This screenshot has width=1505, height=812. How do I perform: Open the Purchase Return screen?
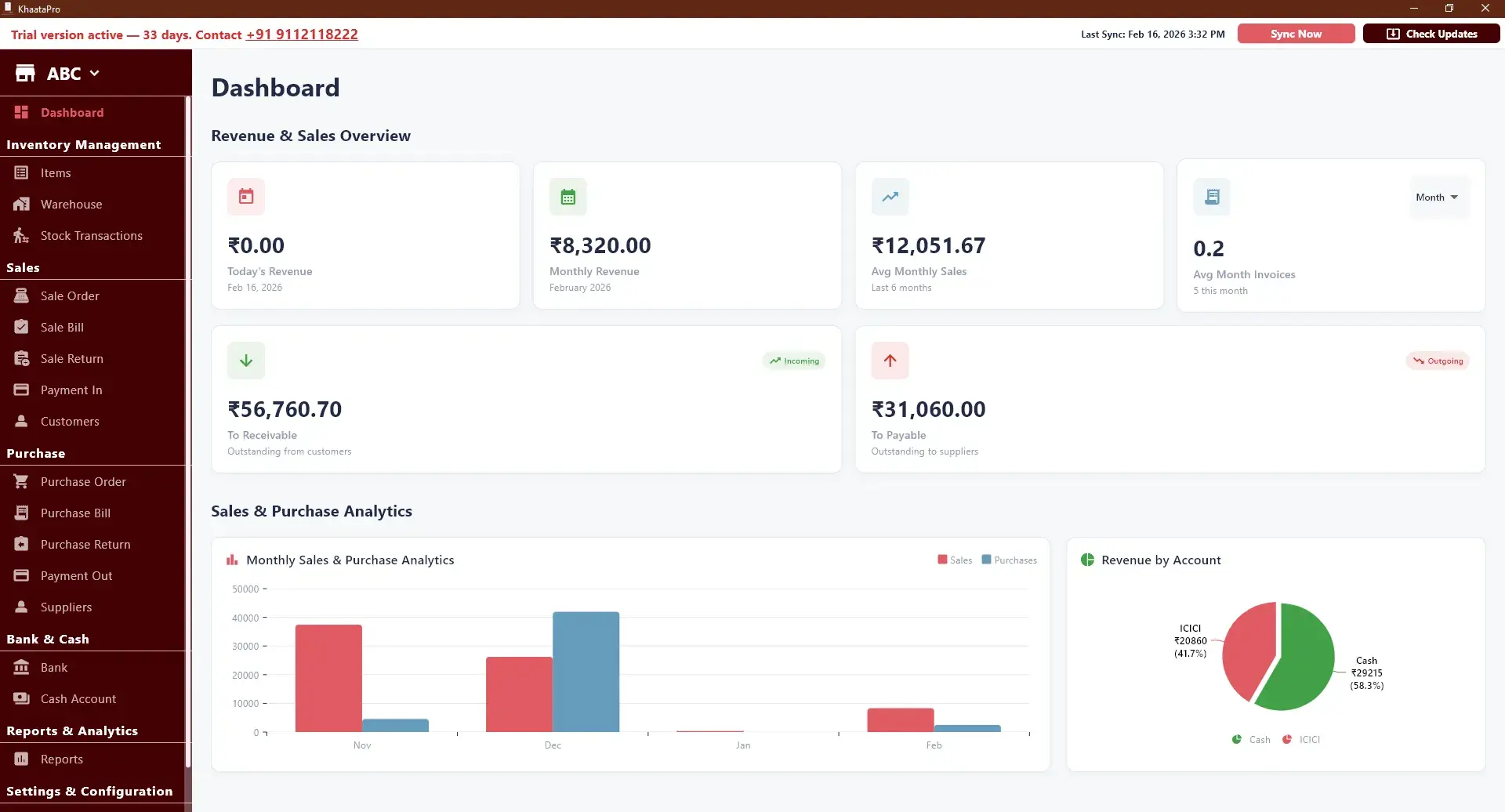85,544
